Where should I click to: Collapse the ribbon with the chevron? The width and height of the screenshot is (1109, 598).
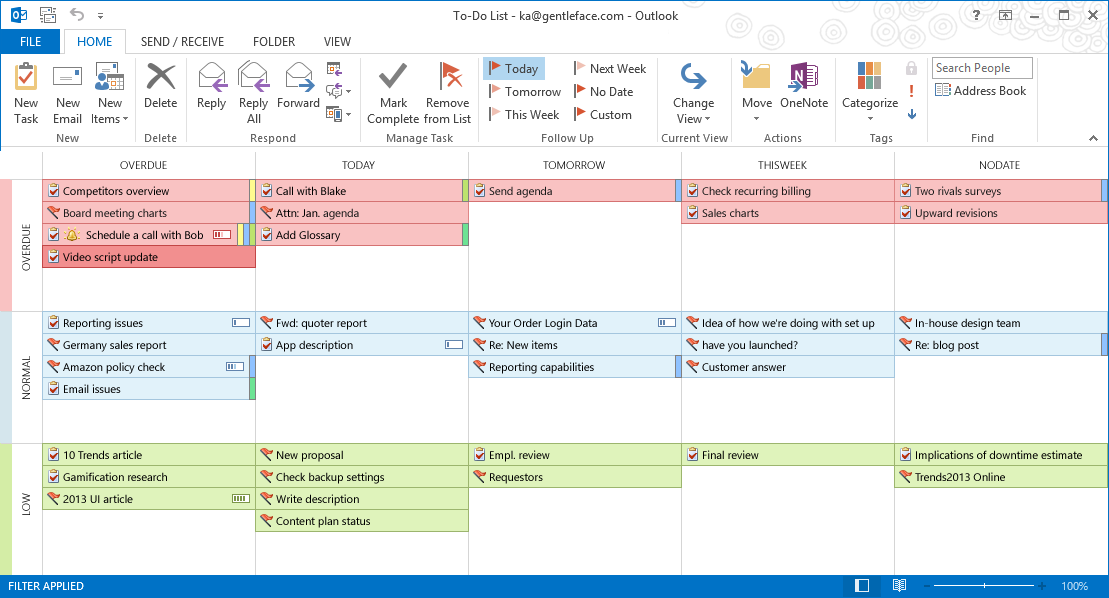1093,139
